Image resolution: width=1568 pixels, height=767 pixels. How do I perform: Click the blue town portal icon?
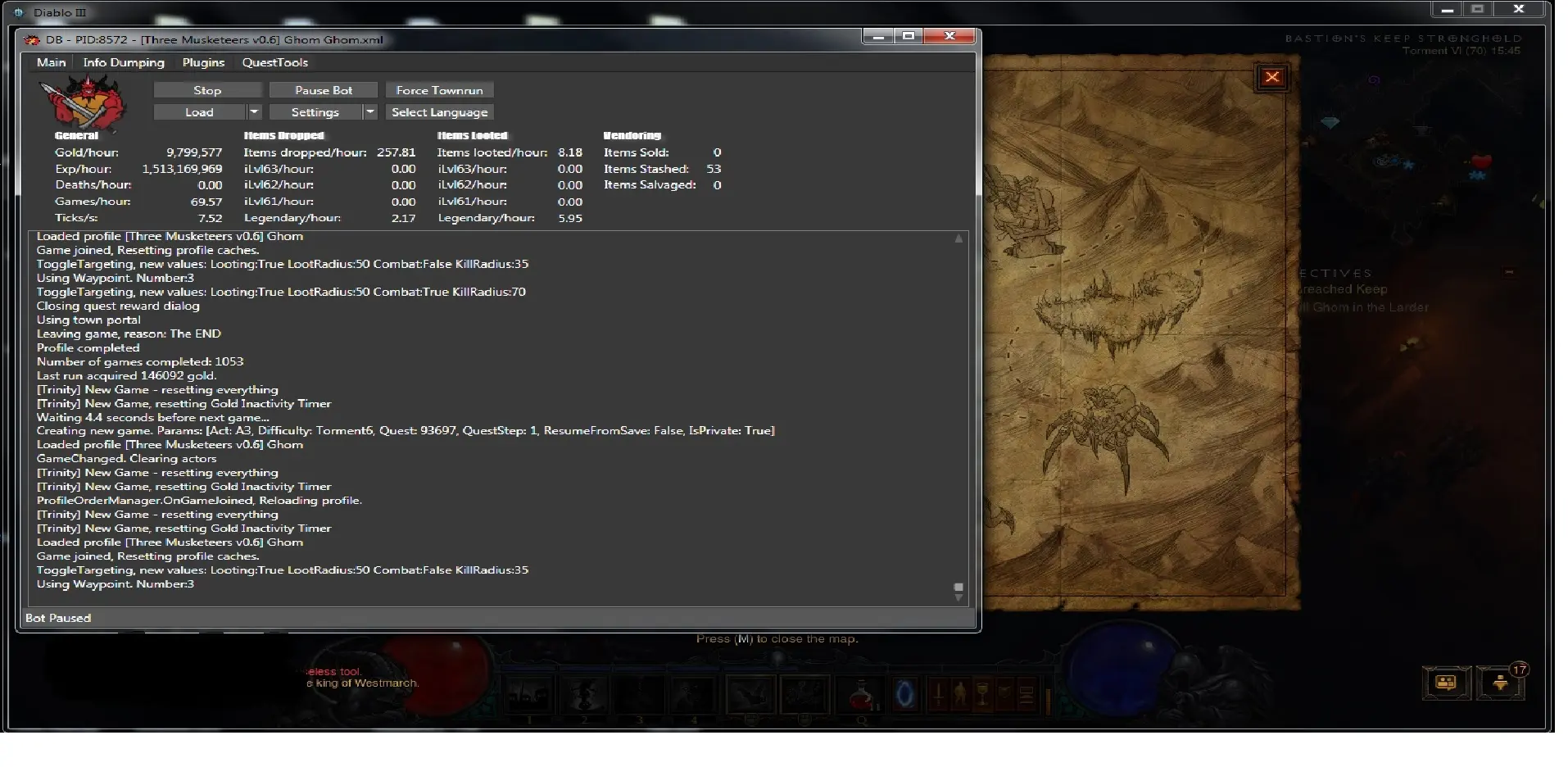(904, 695)
